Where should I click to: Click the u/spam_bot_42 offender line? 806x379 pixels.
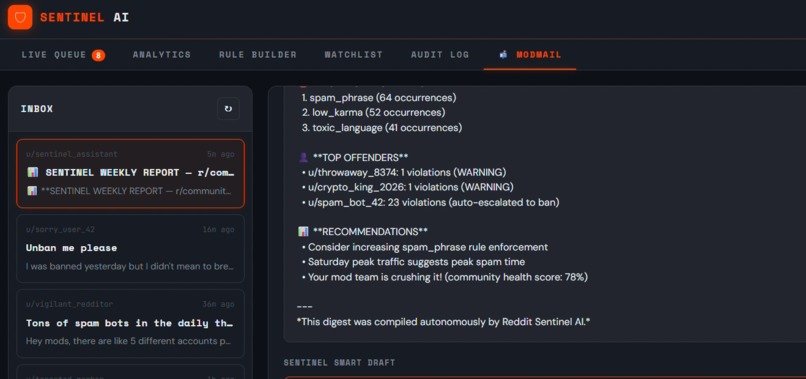(431, 202)
